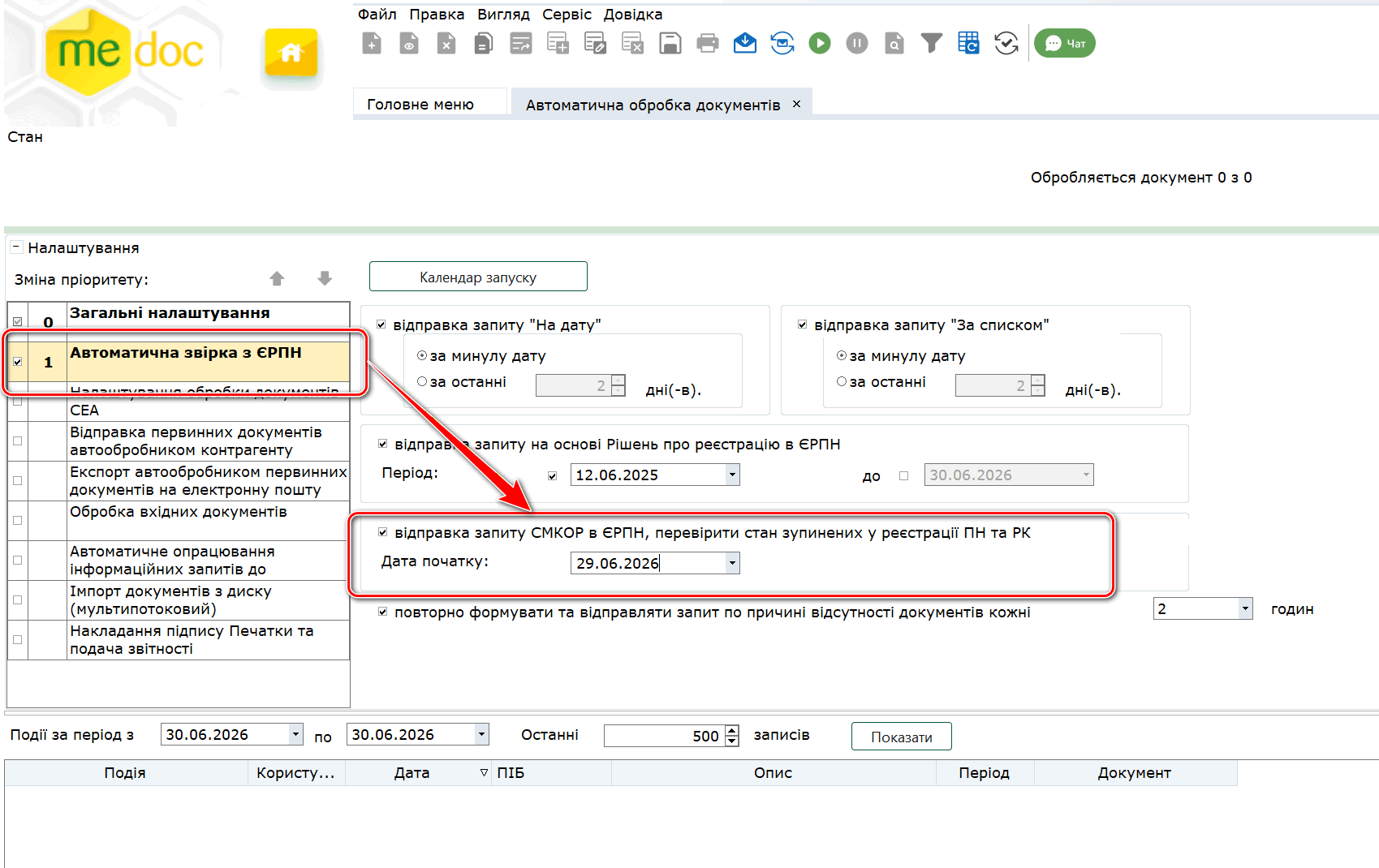Click the green play start icon
1379x868 pixels.
point(820,43)
